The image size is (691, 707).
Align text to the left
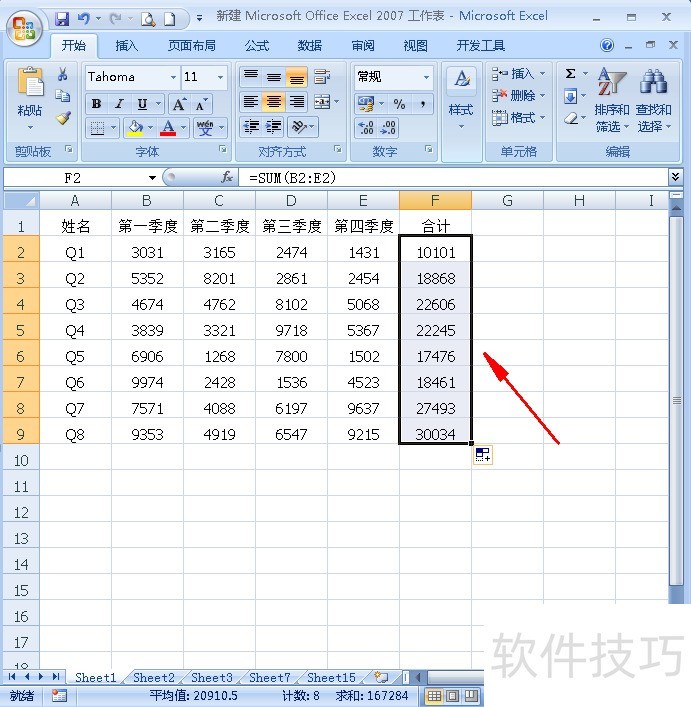(x=251, y=102)
